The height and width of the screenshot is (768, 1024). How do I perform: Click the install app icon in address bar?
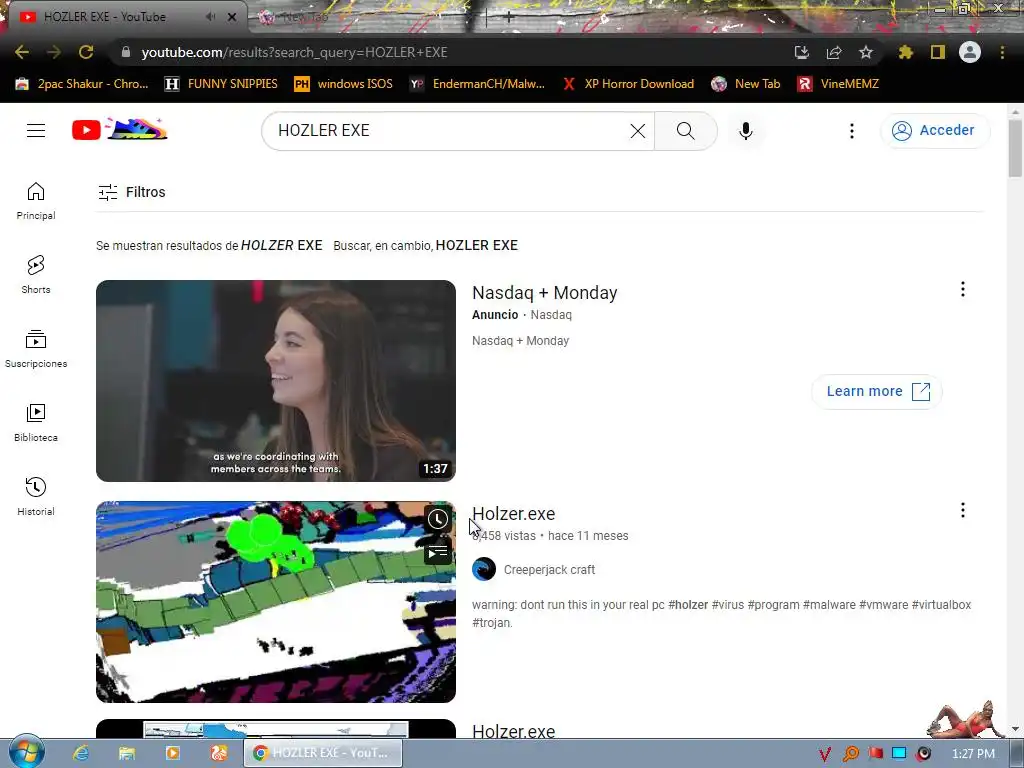pyautogui.click(x=801, y=52)
